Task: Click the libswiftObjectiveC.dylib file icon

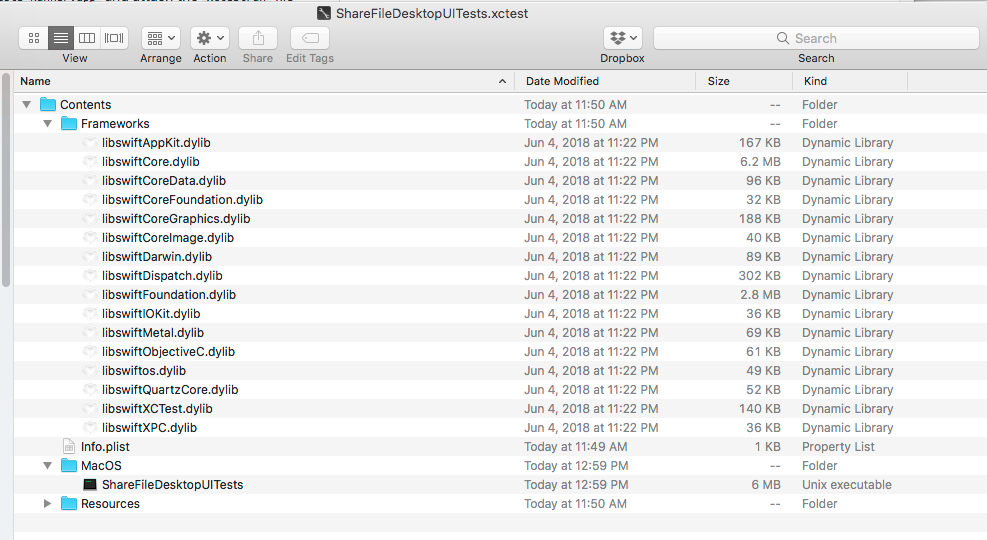Action: pos(90,351)
